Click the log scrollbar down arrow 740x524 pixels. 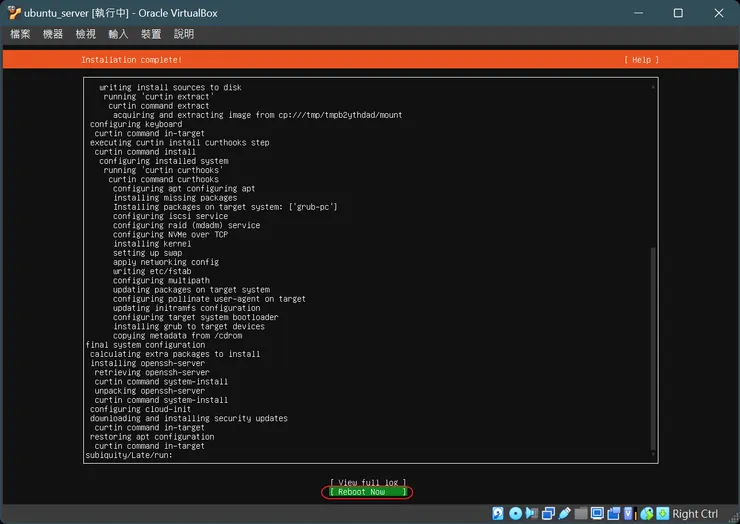pos(653,455)
